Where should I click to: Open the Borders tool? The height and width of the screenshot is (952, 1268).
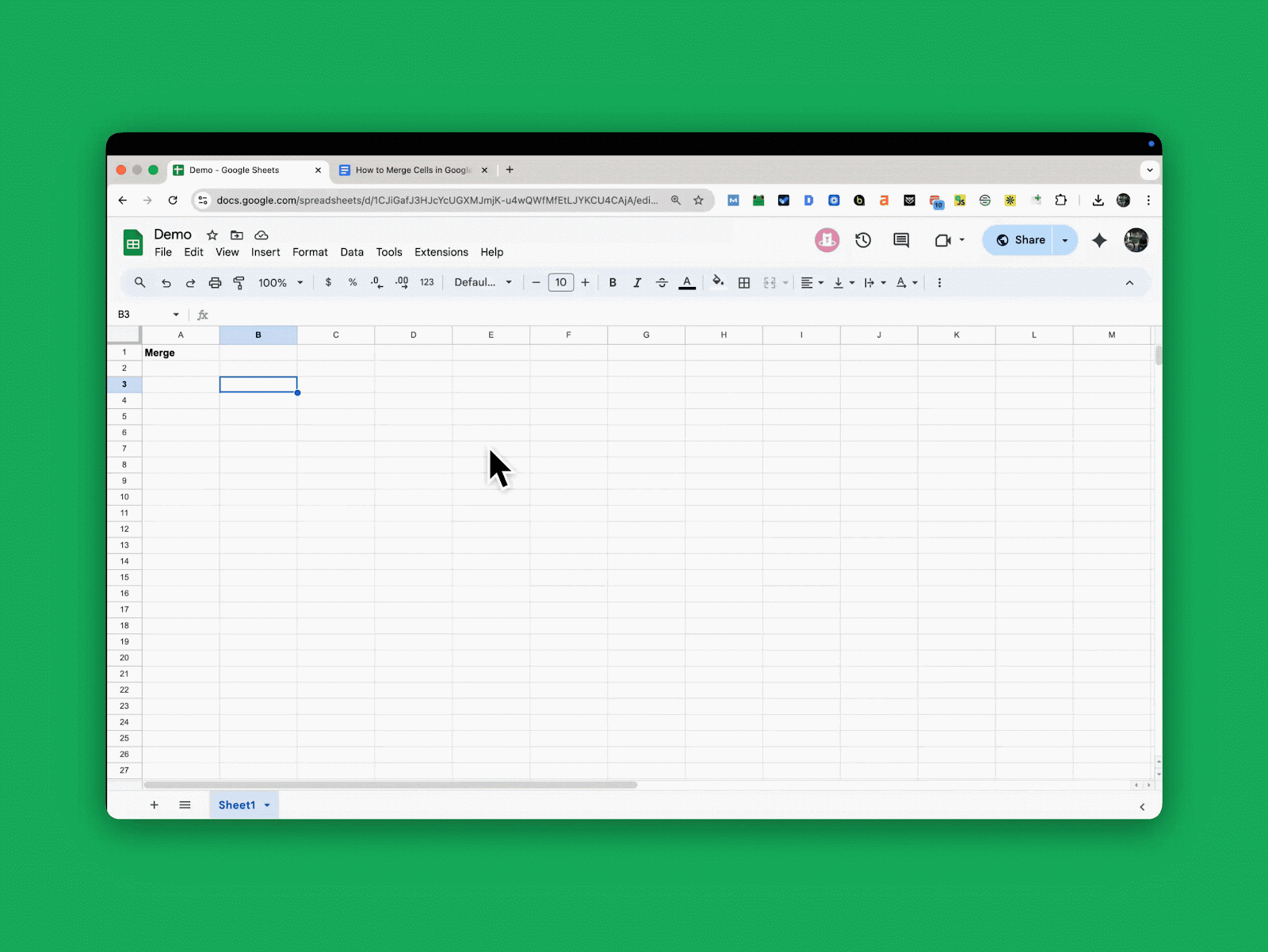pyautogui.click(x=743, y=282)
